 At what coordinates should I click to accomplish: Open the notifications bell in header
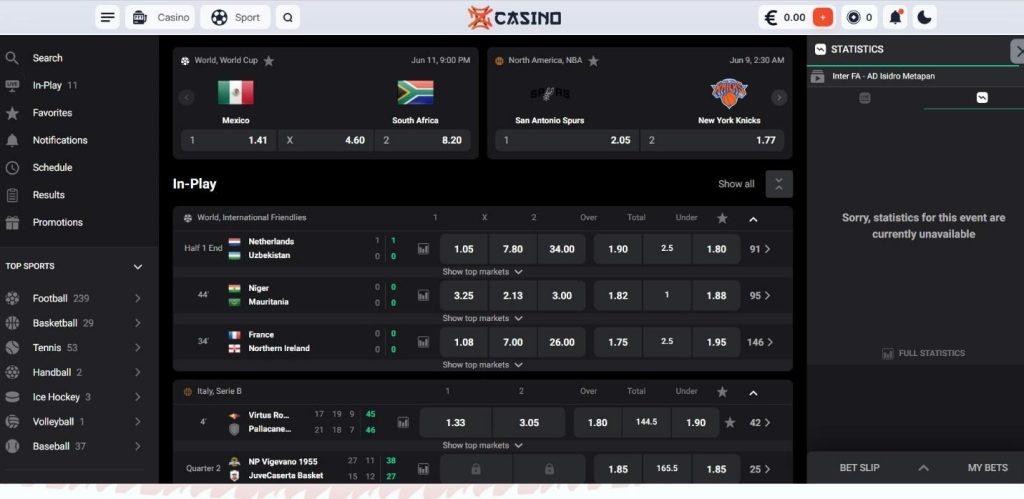pyautogui.click(x=896, y=18)
